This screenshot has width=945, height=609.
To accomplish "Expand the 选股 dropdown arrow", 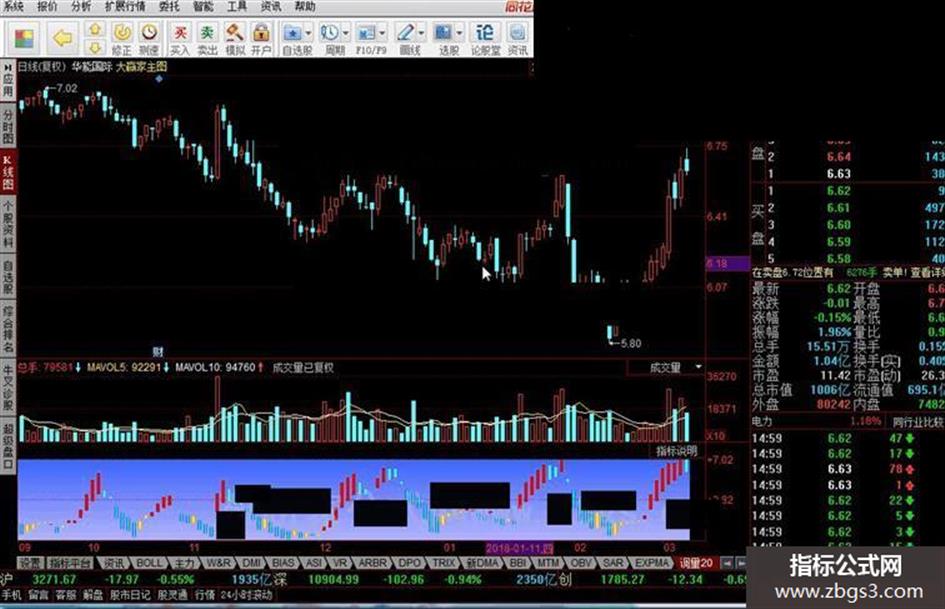I will tap(459, 33).
